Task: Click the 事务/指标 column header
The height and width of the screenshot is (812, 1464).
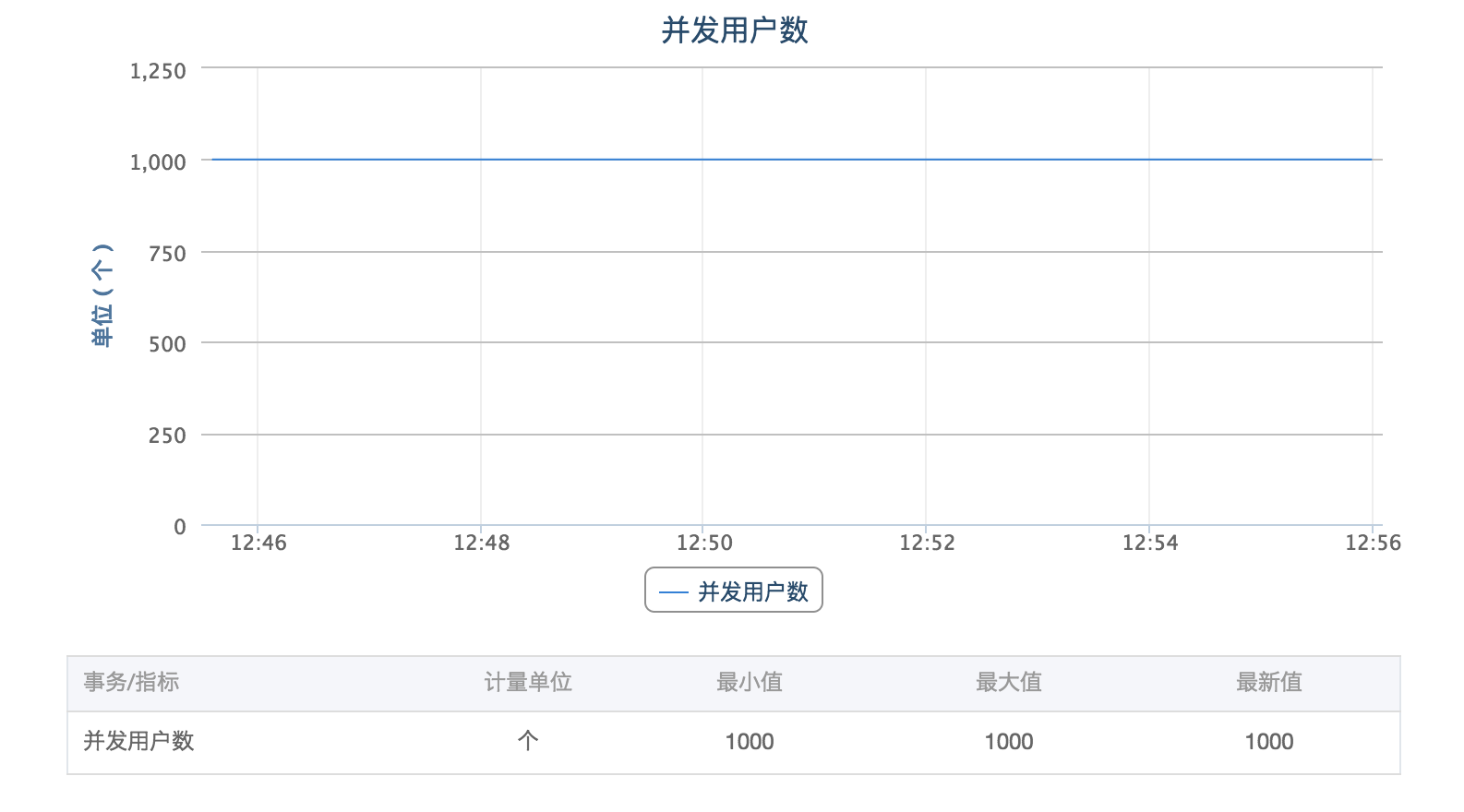Action: tap(131, 682)
